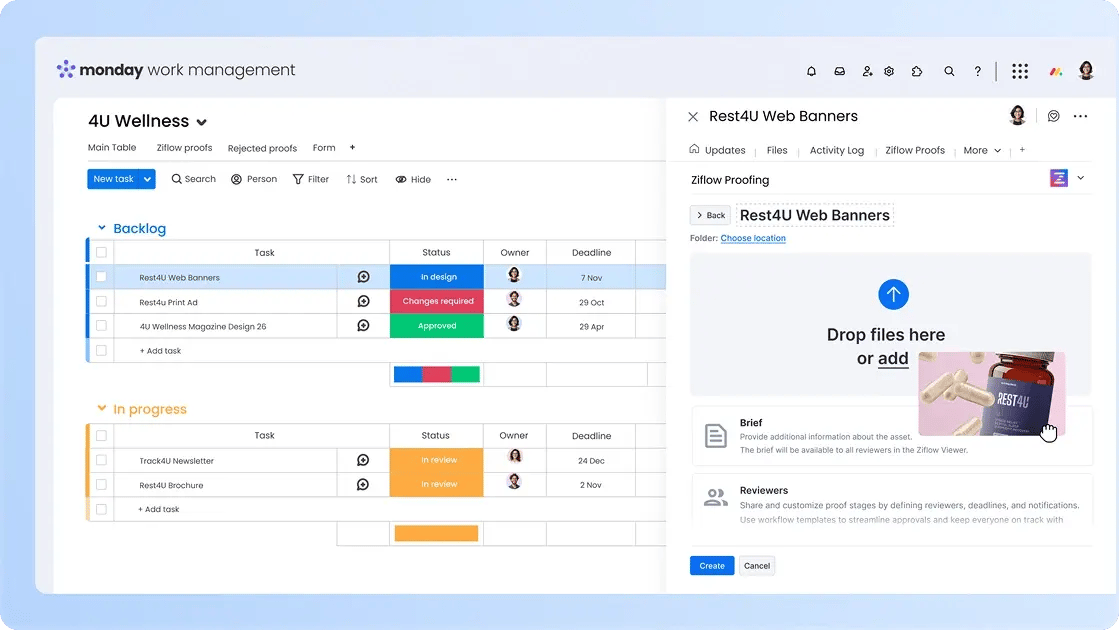Image resolution: width=1119 pixels, height=630 pixels.
Task: Open the Files tab in panel
Action: 776,150
